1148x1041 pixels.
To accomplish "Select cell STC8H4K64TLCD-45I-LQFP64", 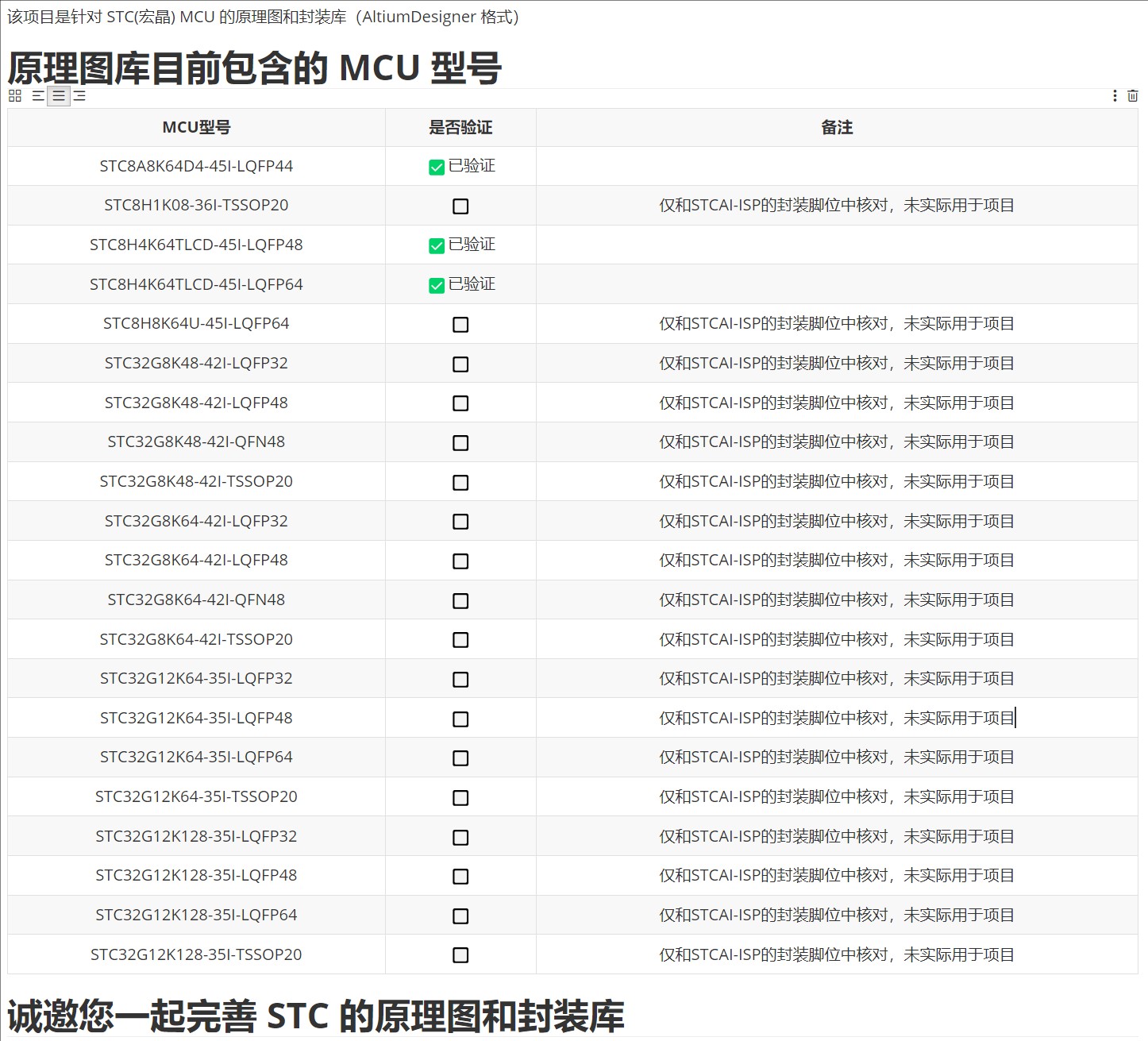I will 196,284.
